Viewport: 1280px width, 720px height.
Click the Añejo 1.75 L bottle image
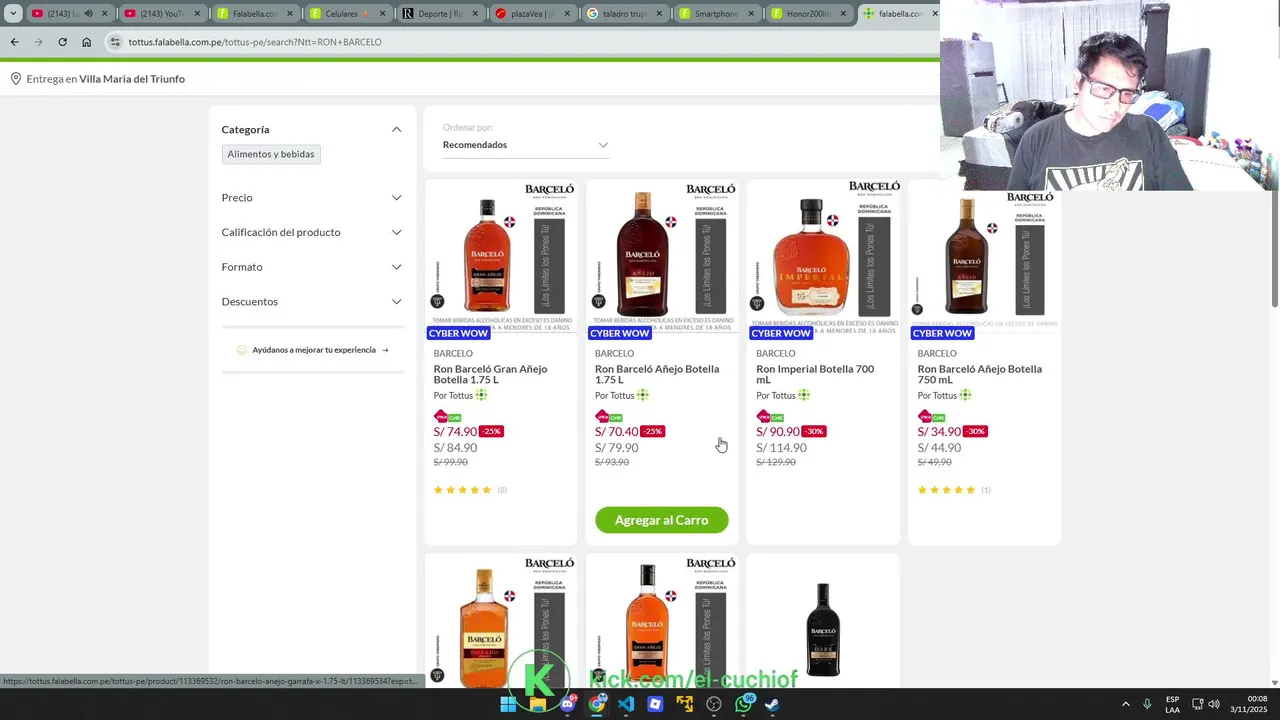[x=642, y=255]
